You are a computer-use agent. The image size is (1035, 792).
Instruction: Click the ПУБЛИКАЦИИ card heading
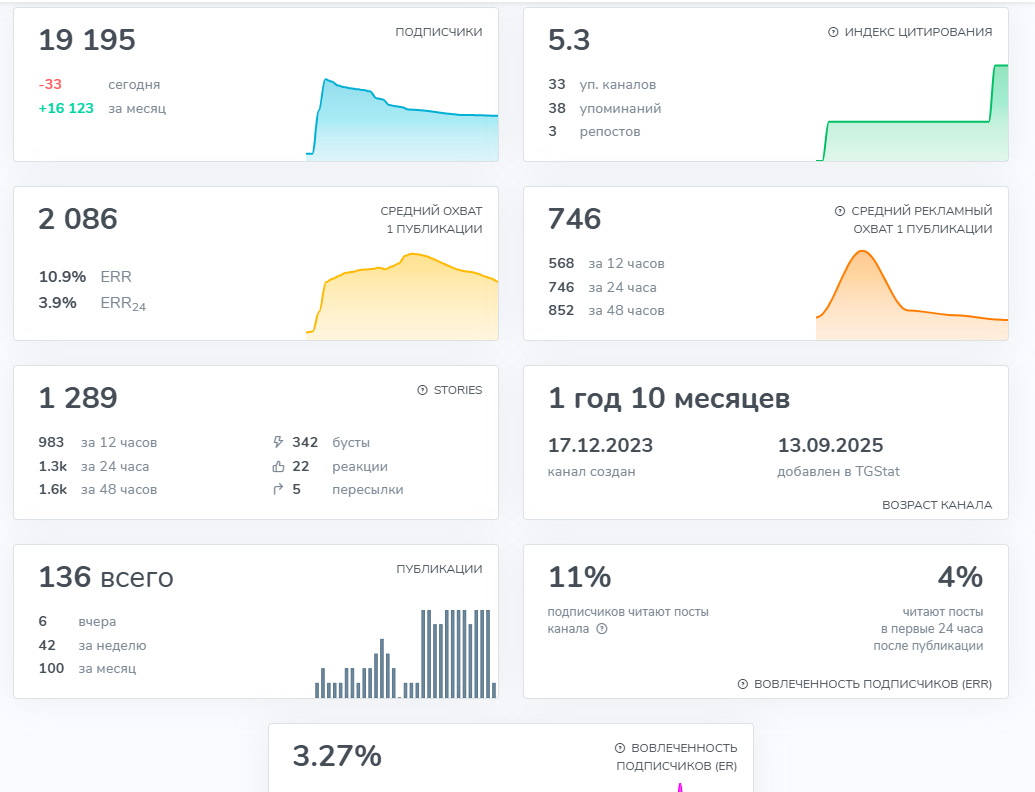(x=439, y=569)
